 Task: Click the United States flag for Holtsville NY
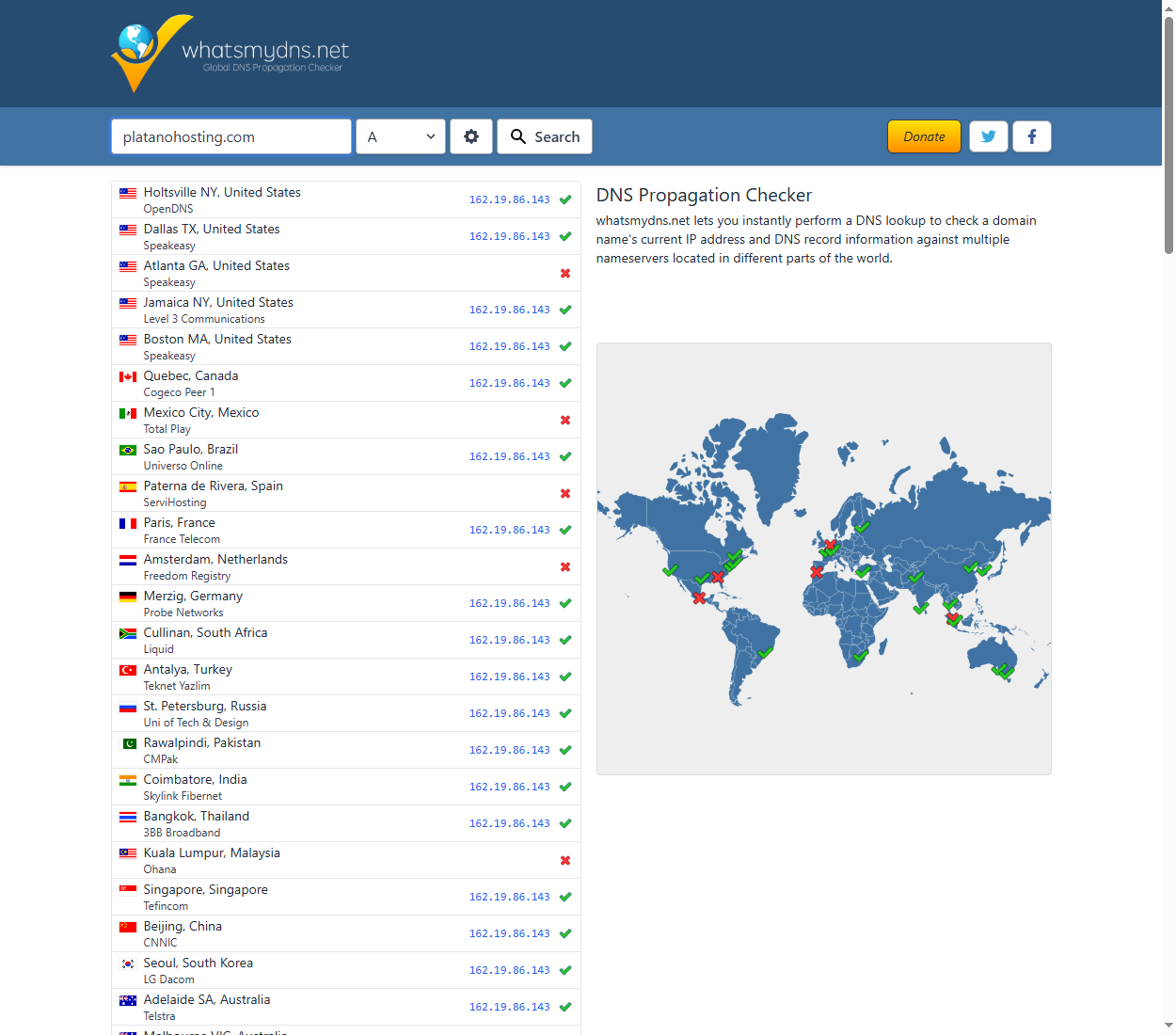click(128, 193)
